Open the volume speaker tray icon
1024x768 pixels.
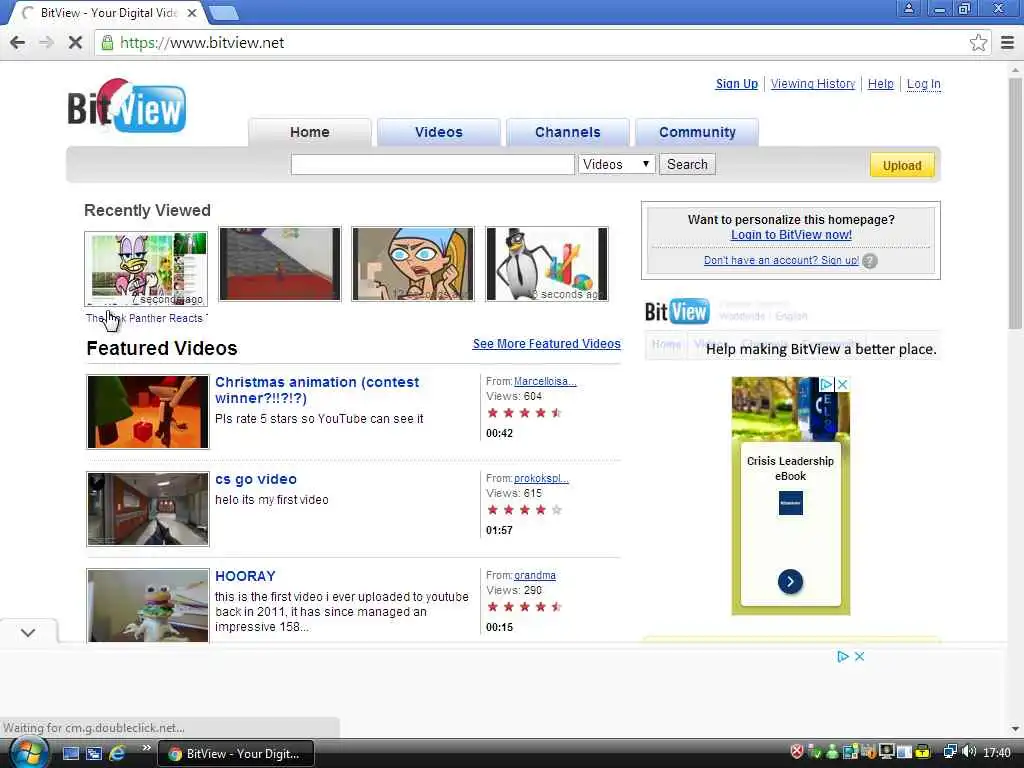[x=968, y=752]
